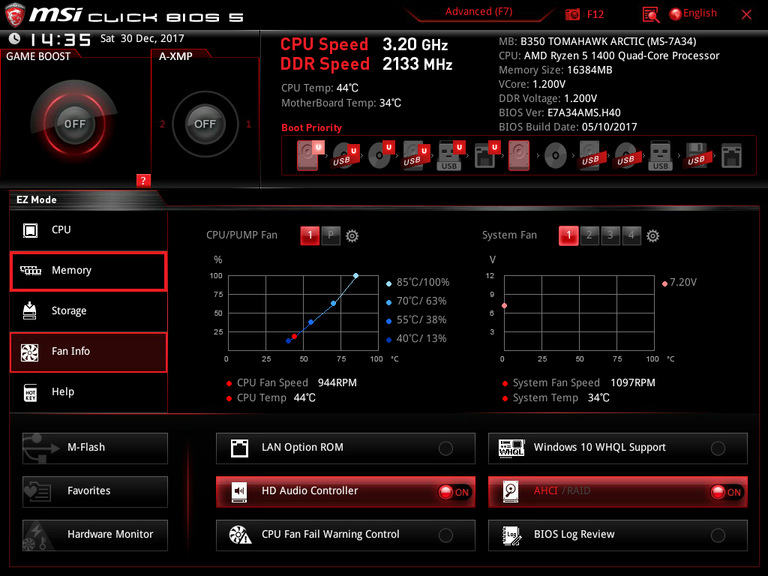Click the HD Audio Controller speaker icon
Image resolution: width=768 pixels, height=576 pixels.
click(x=240, y=491)
